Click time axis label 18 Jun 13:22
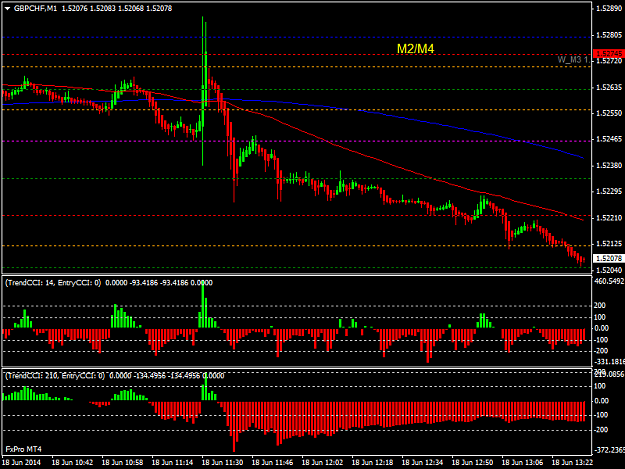The height and width of the screenshot is (469, 625). click(x=572, y=463)
